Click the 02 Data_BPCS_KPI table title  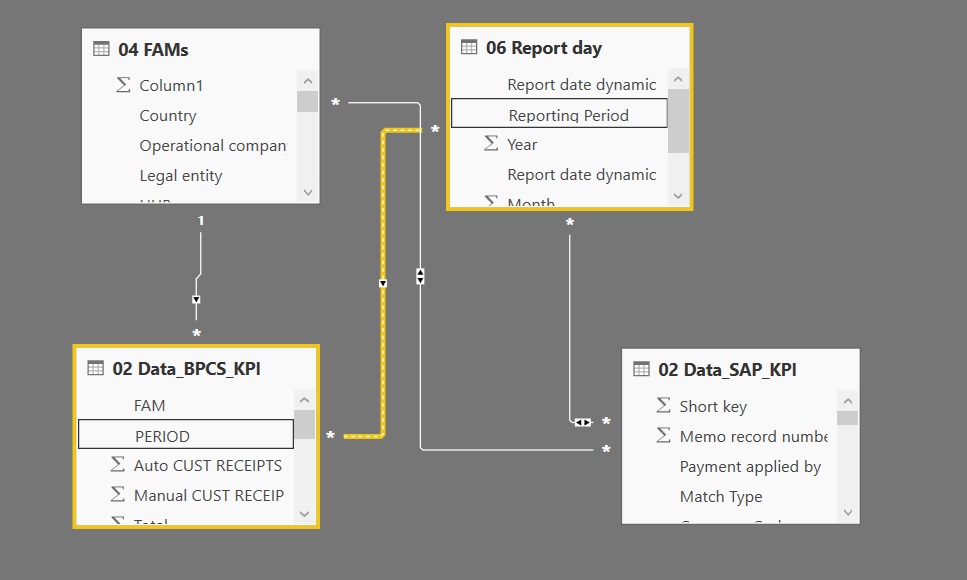click(186, 368)
